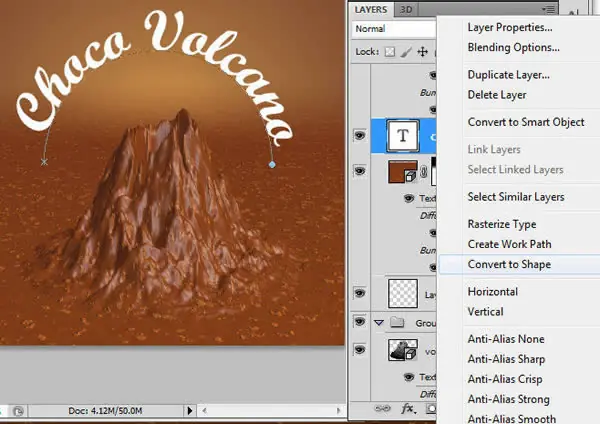The height and width of the screenshot is (424, 600).
Task: Open the document info arrow in status bar
Action: coord(190,411)
